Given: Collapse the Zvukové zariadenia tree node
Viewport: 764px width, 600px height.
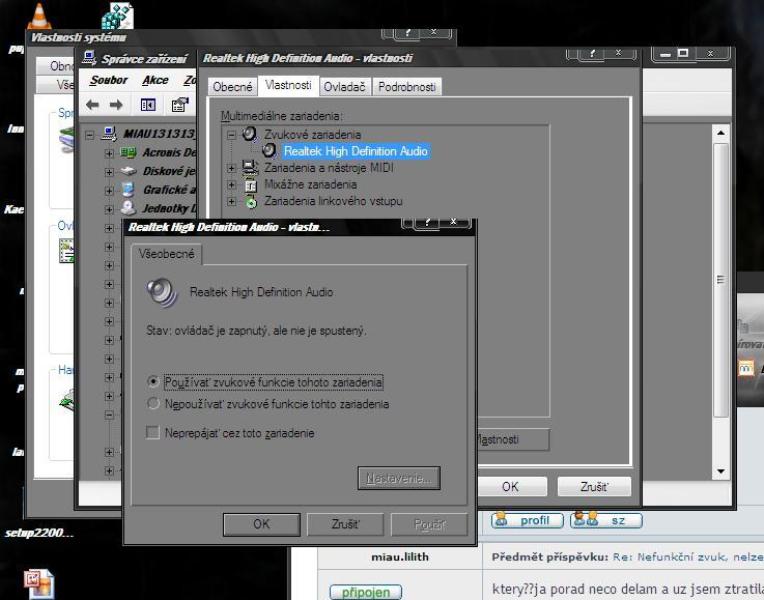Looking at the screenshot, I should point(231,135).
